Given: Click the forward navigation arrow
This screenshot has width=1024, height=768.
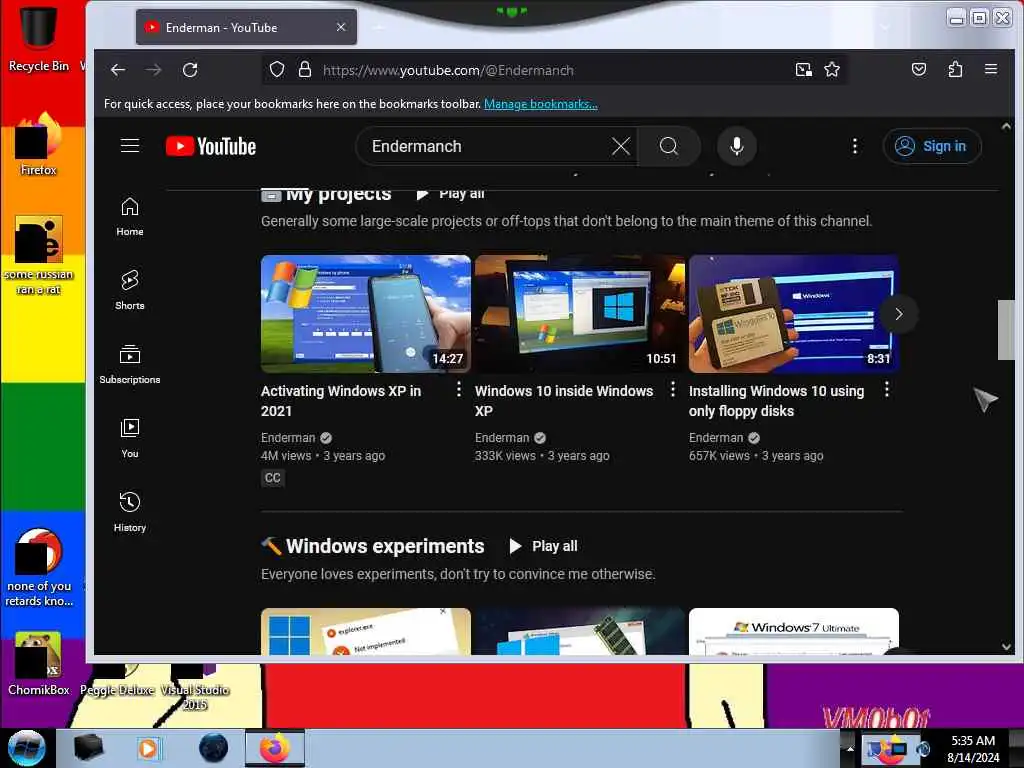Looking at the screenshot, I should 153,70.
